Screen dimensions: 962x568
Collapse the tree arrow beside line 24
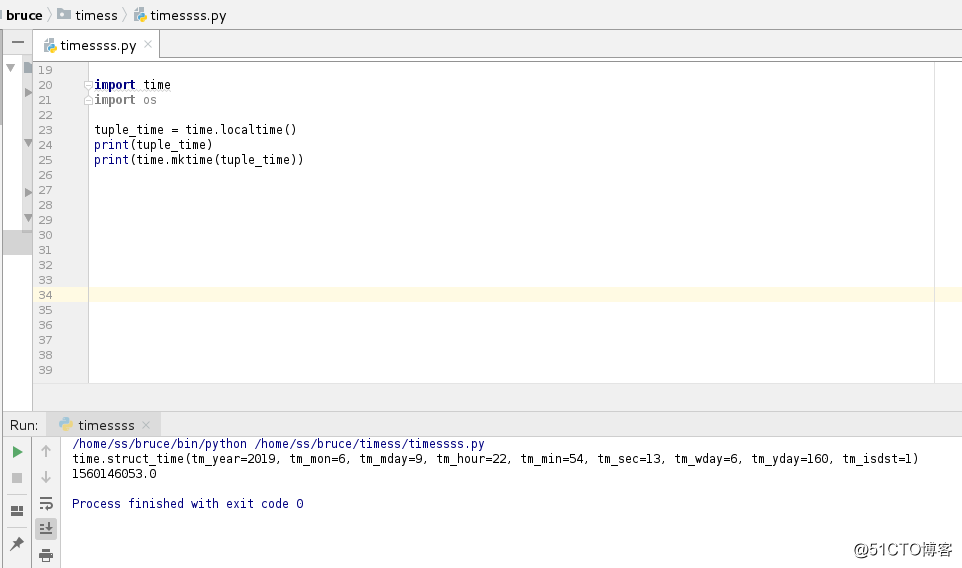coord(28,143)
